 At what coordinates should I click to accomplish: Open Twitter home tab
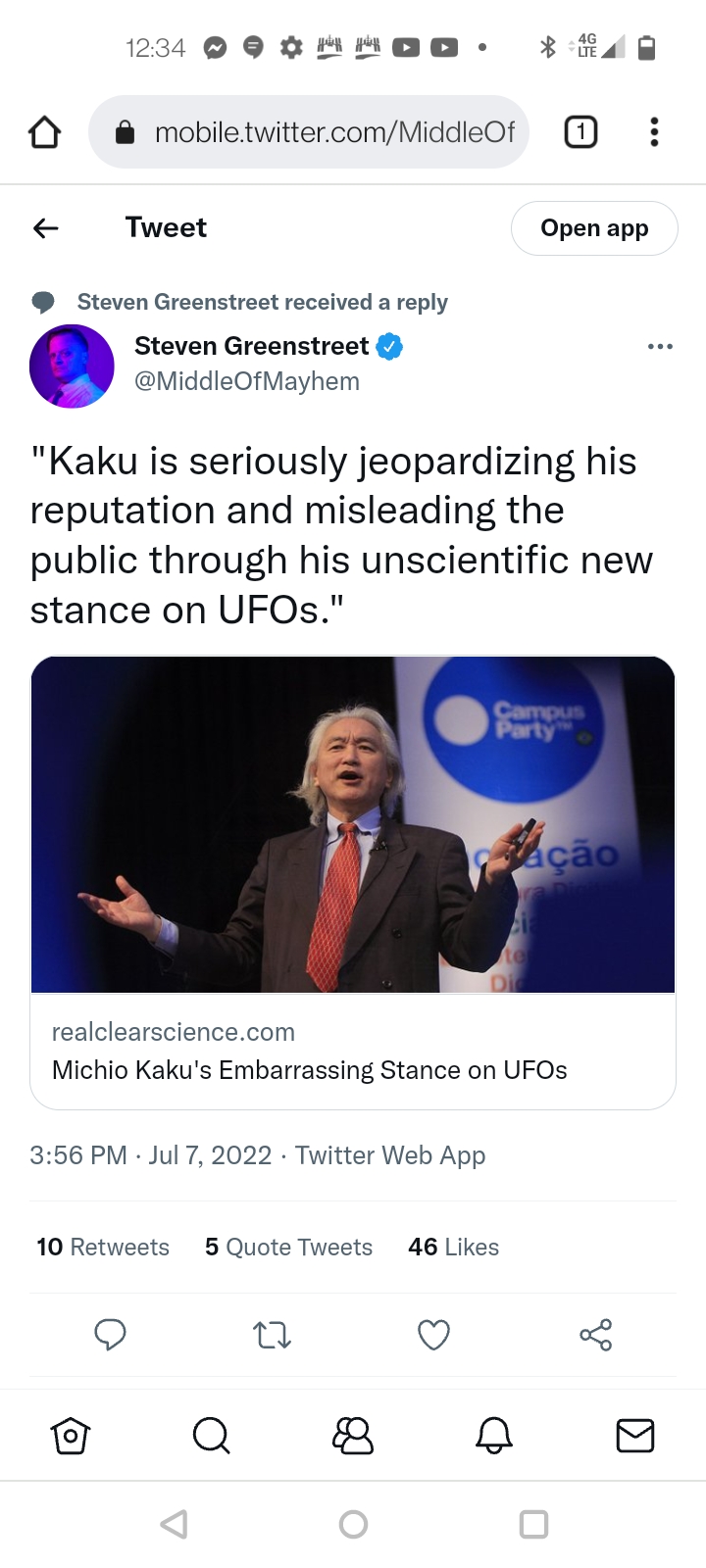71,1436
